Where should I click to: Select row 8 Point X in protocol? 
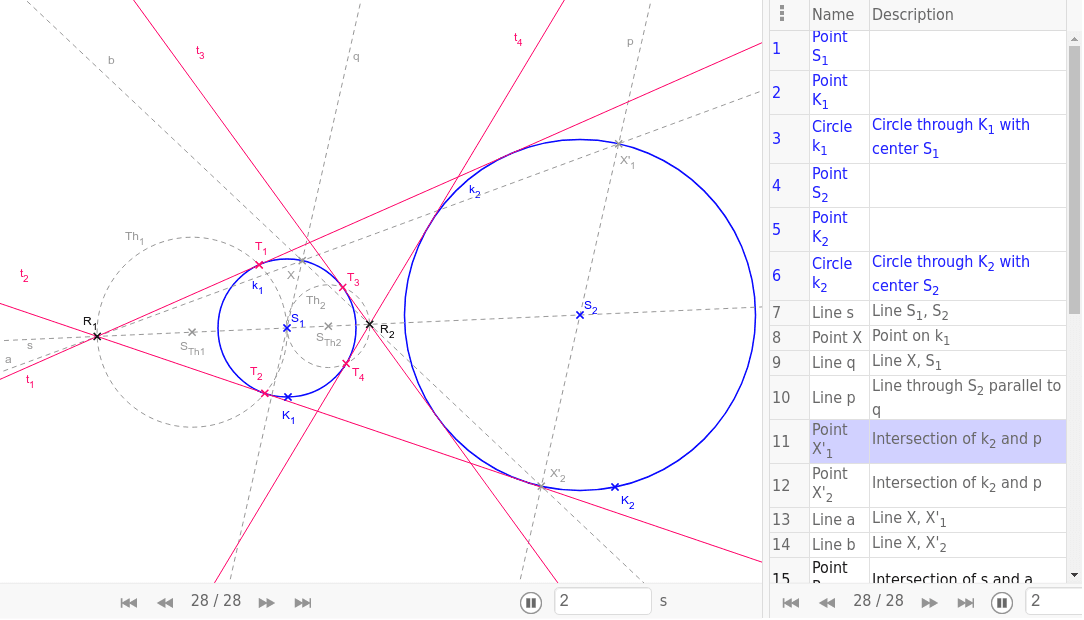coord(917,337)
